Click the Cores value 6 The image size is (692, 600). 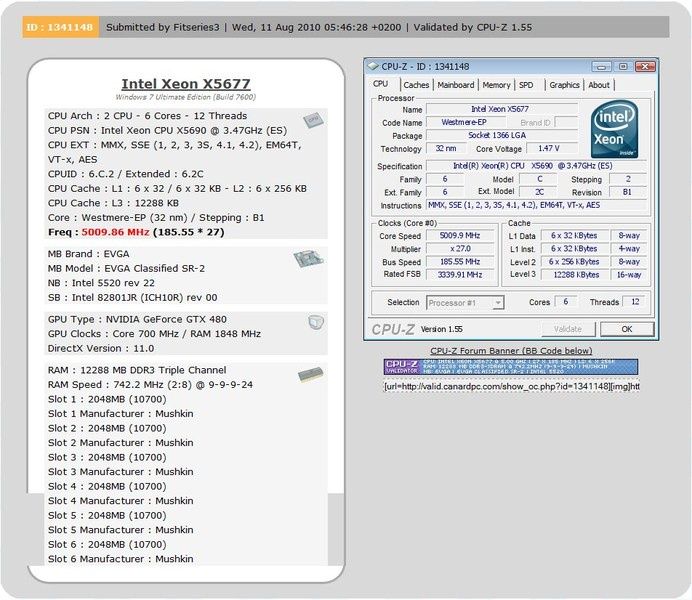point(566,302)
